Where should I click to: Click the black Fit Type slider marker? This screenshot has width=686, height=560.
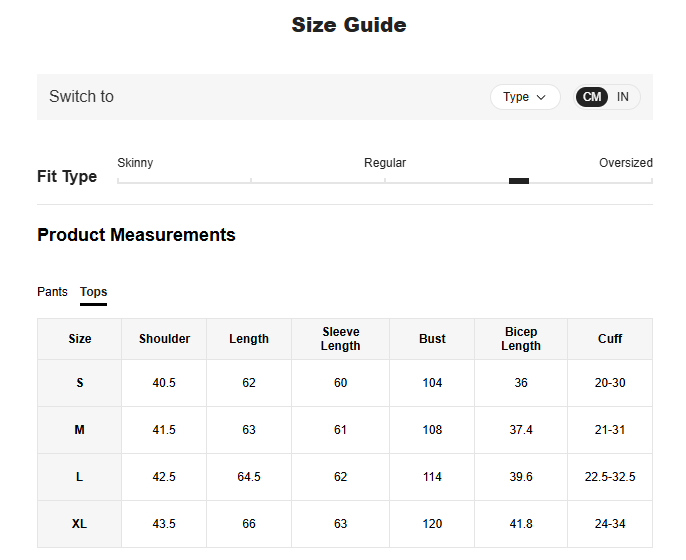[518, 181]
